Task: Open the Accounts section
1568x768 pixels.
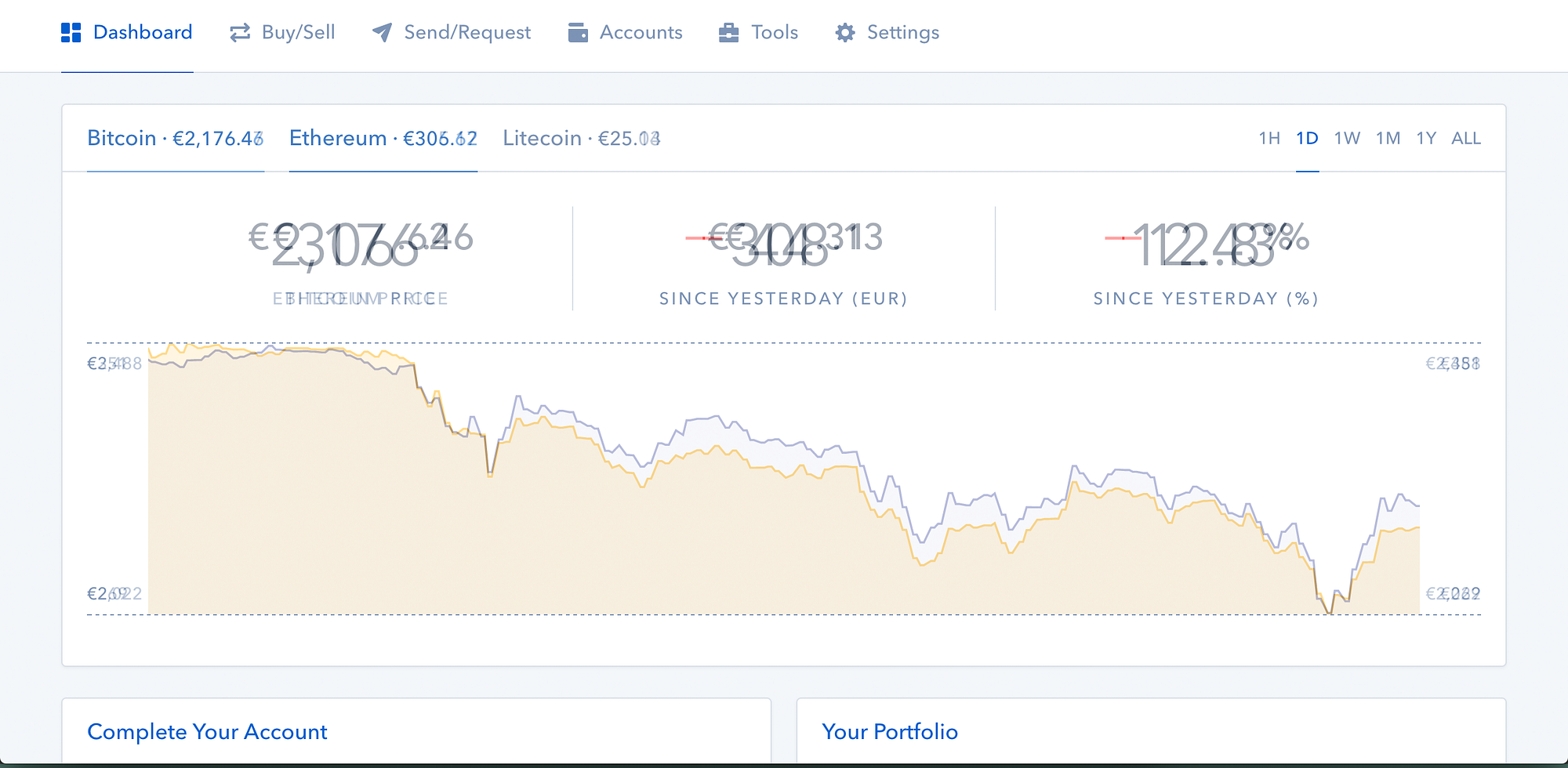Action: pos(626,32)
